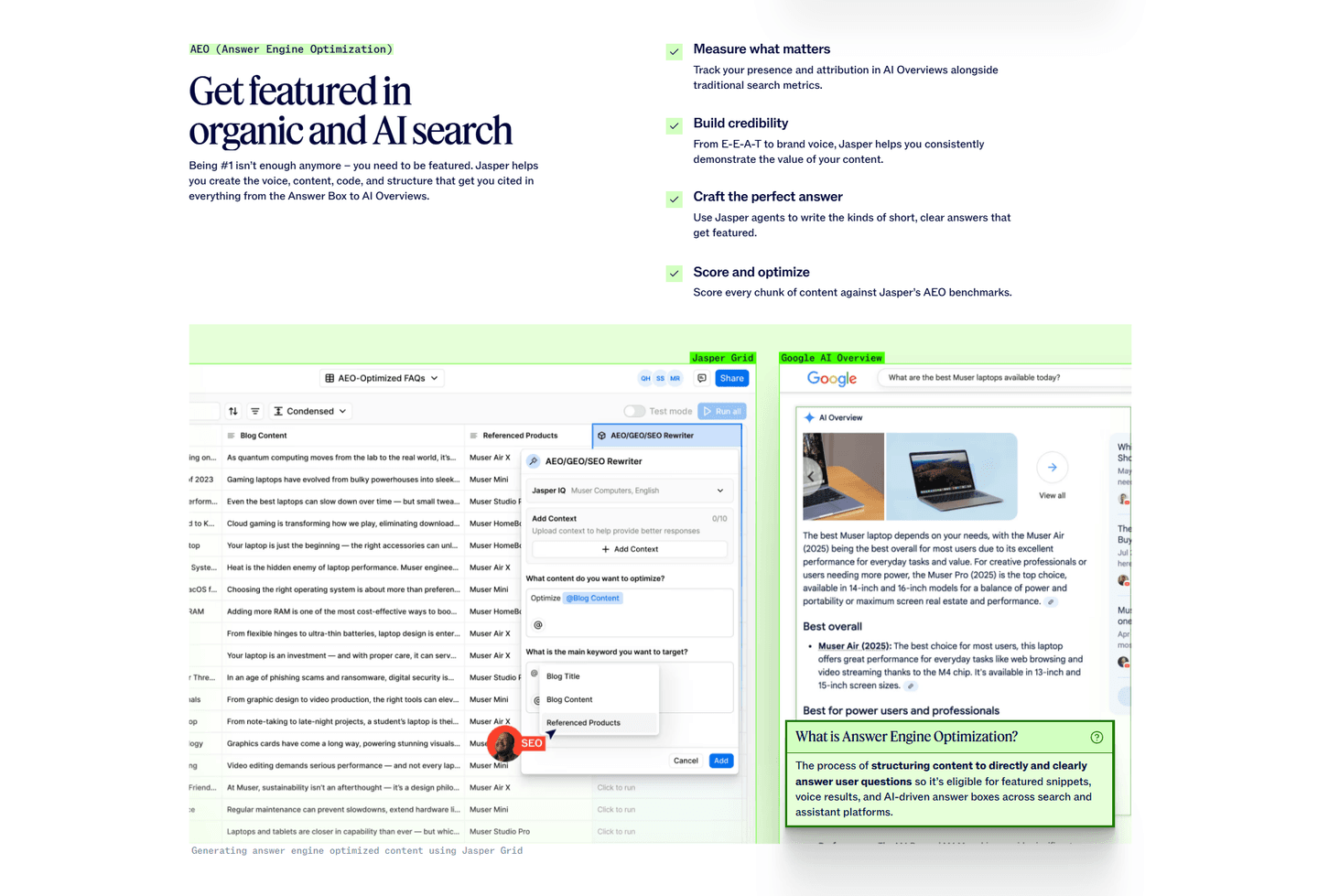Select the SS collaborator avatar

click(660, 378)
